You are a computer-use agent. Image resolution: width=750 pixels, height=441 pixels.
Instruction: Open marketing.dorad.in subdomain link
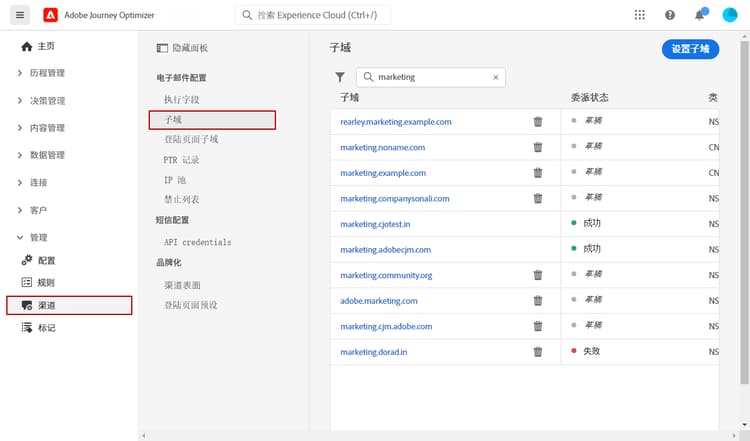(x=374, y=352)
